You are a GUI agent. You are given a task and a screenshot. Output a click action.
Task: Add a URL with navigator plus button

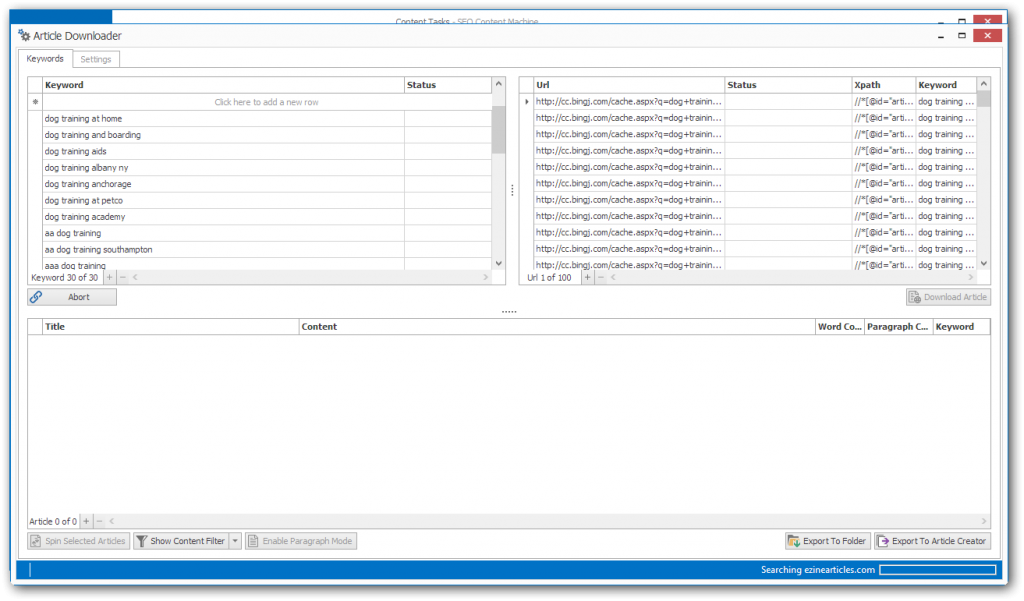pyautogui.click(x=587, y=277)
